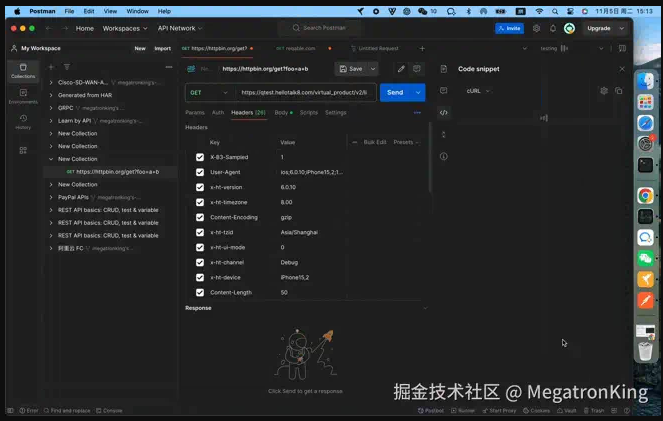Open the Upgrade dropdown arrow
This screenshot has width=663, height=421.
tap(622, 28)
